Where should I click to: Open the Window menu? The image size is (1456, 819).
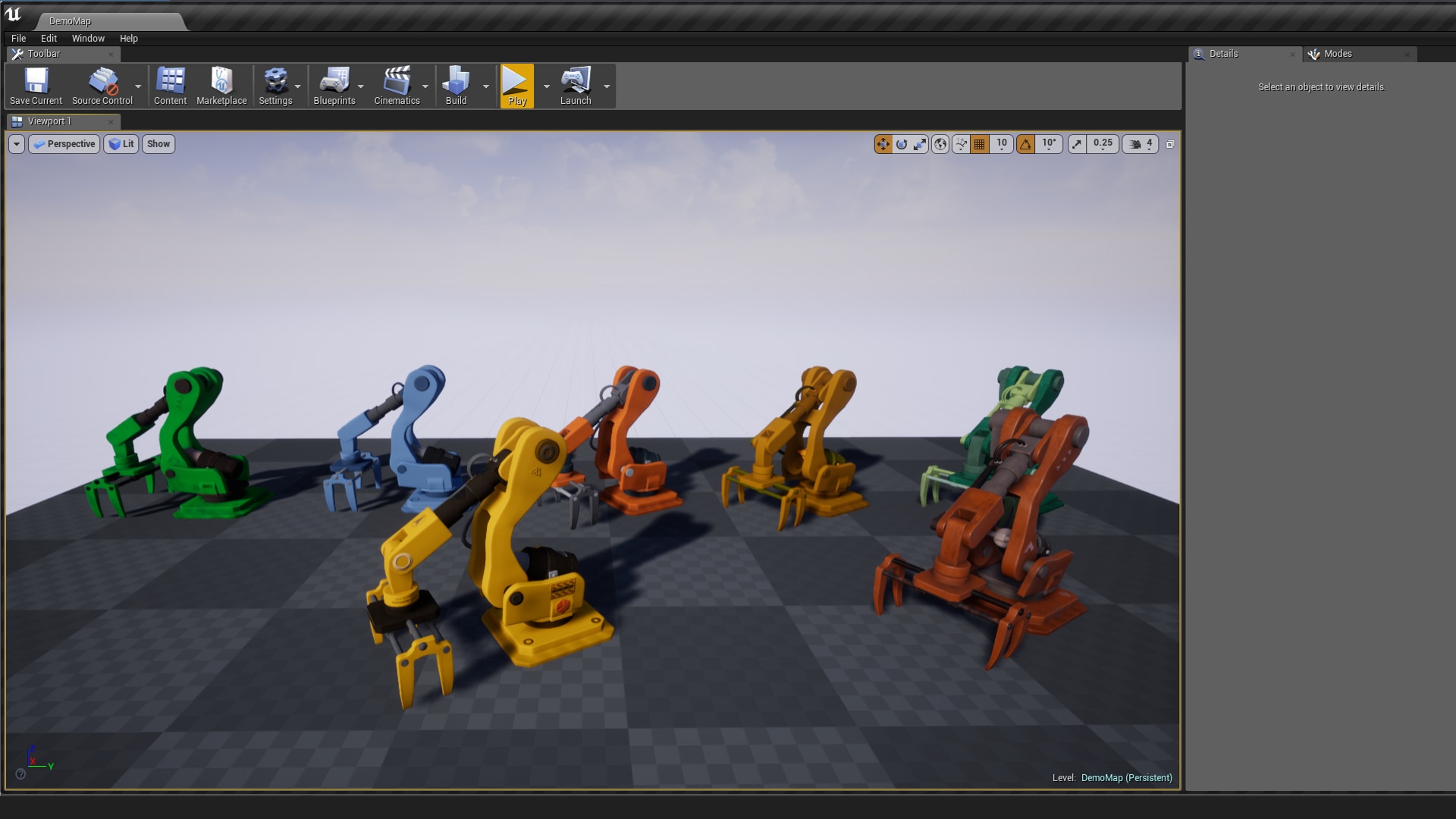[88, 38]
